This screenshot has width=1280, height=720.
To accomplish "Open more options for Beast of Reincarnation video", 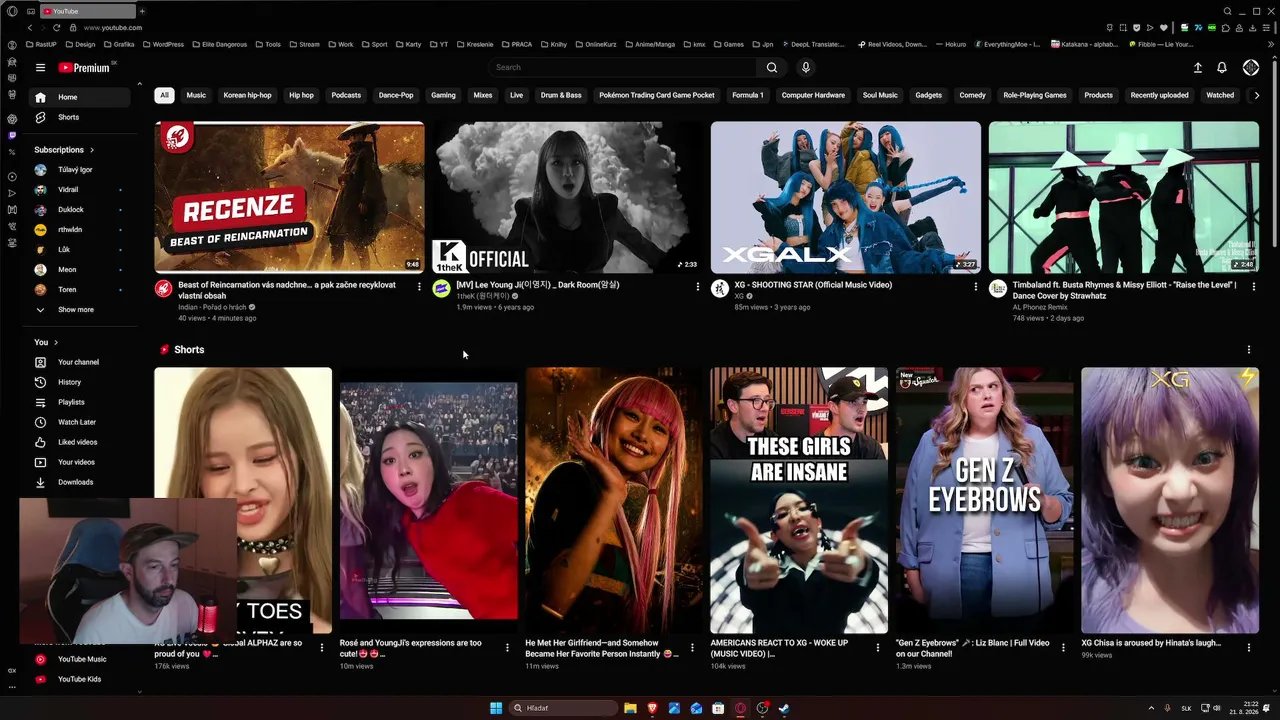I will tap(419, 287).
